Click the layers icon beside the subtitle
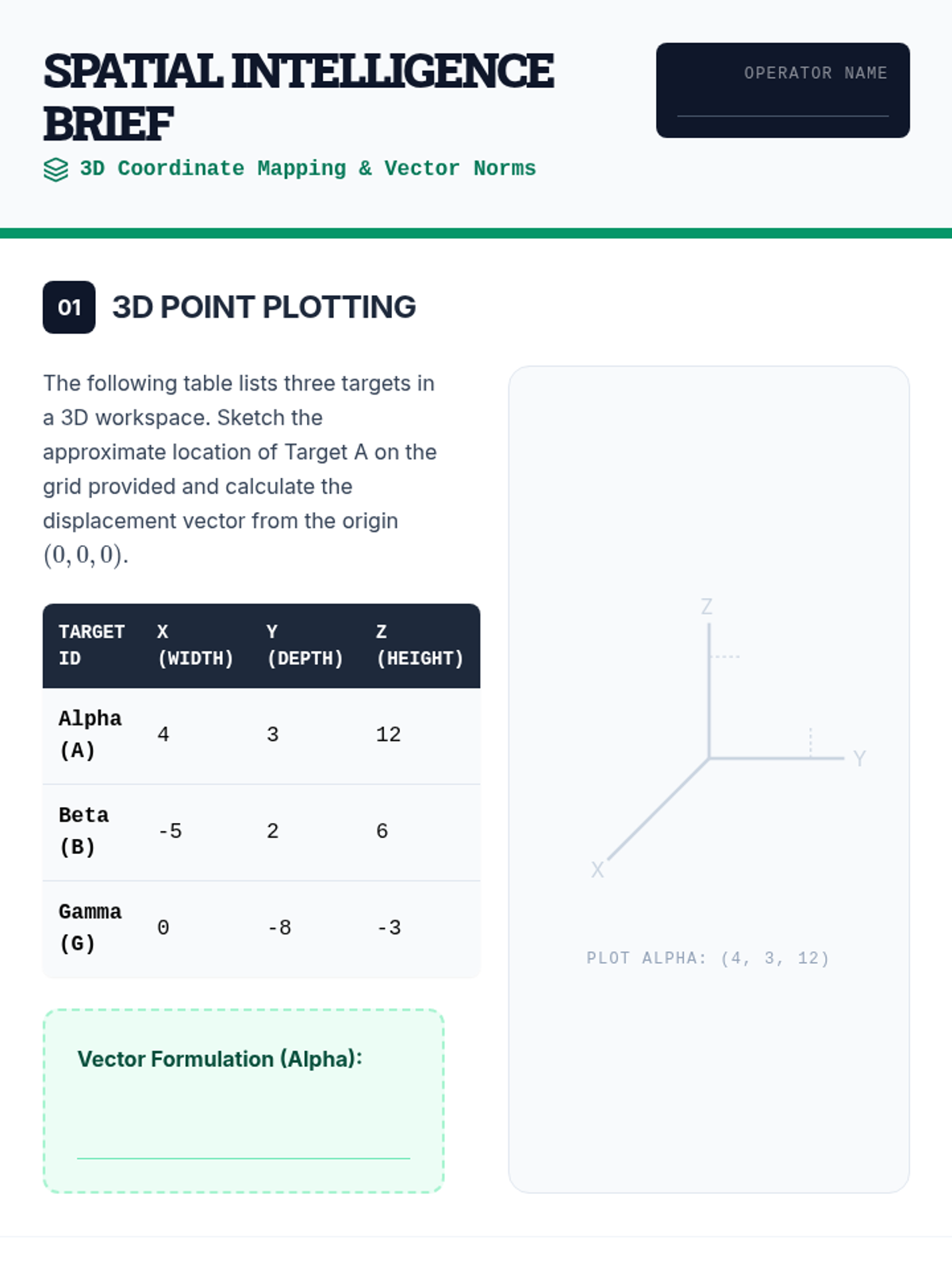Viewport: 952px width, 1270px height. tap(56, 169)
